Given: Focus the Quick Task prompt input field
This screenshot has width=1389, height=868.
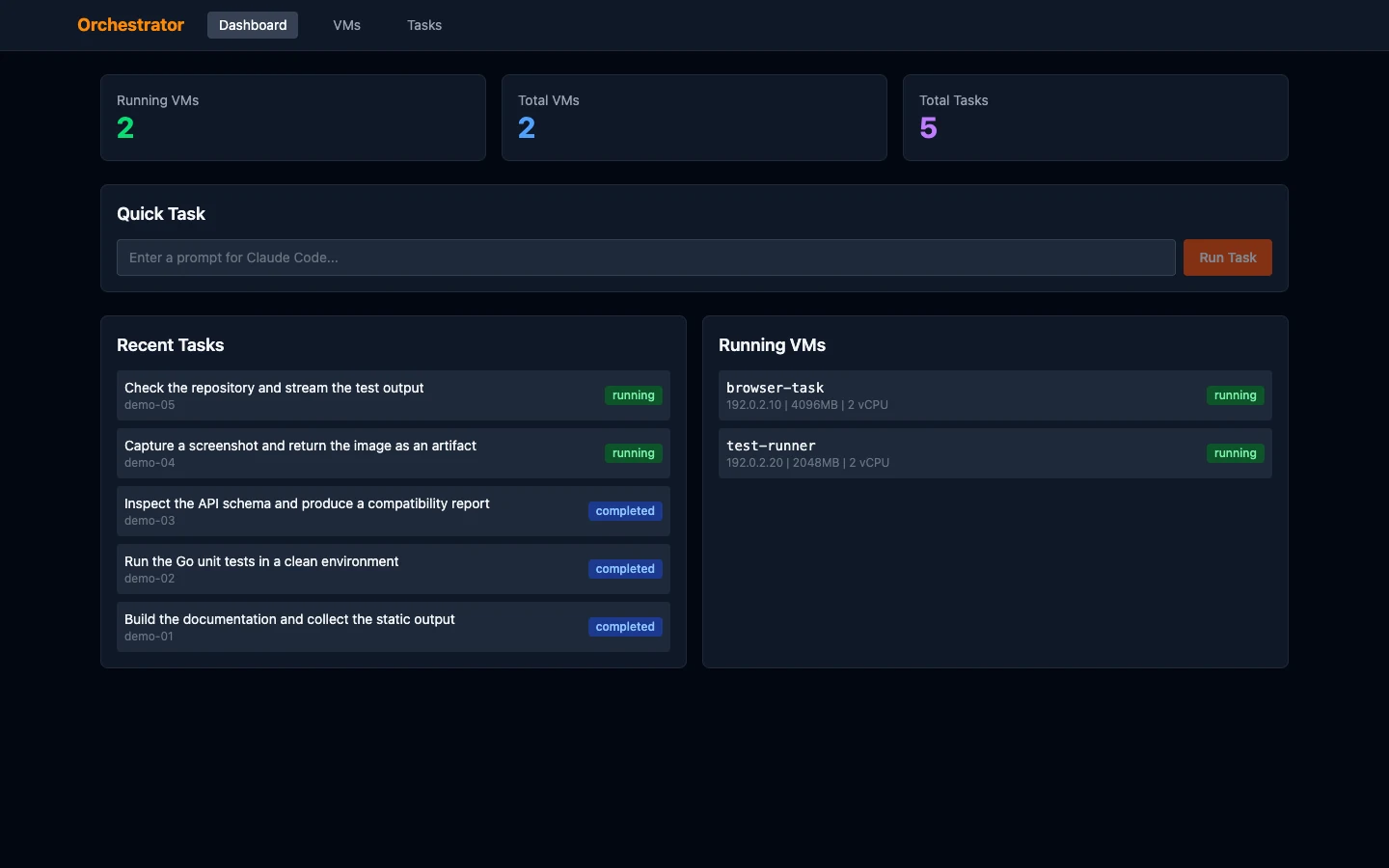Looking at the screenshot, I should pos(646,258).
